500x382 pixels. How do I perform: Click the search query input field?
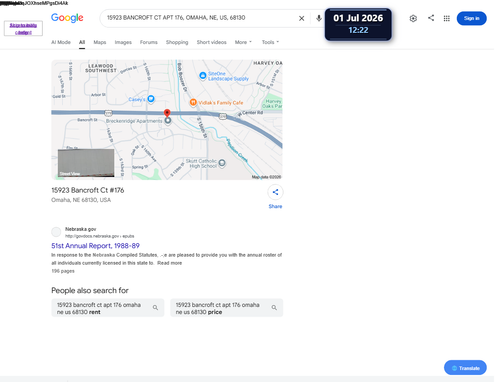point(200,18)
